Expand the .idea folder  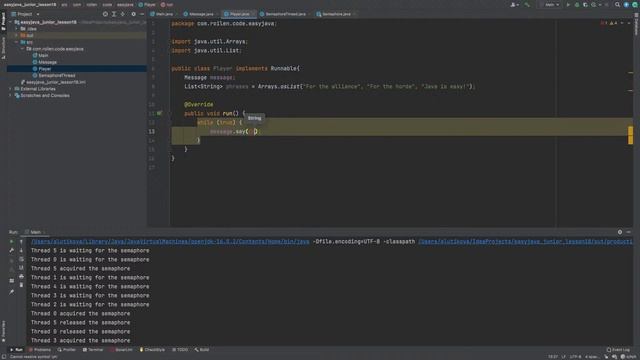pos(17,29)
